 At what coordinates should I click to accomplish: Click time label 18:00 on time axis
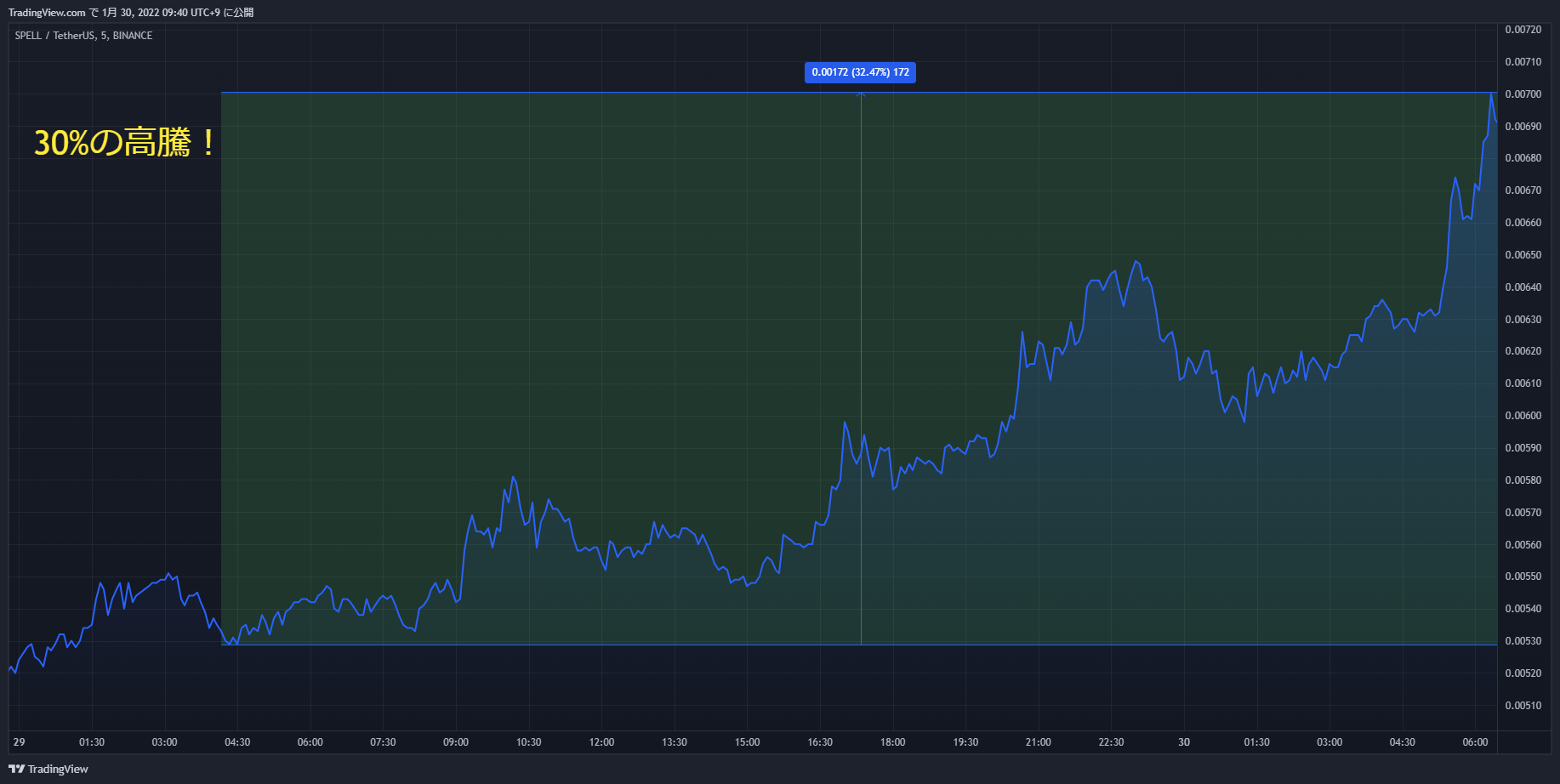point(892,742)
